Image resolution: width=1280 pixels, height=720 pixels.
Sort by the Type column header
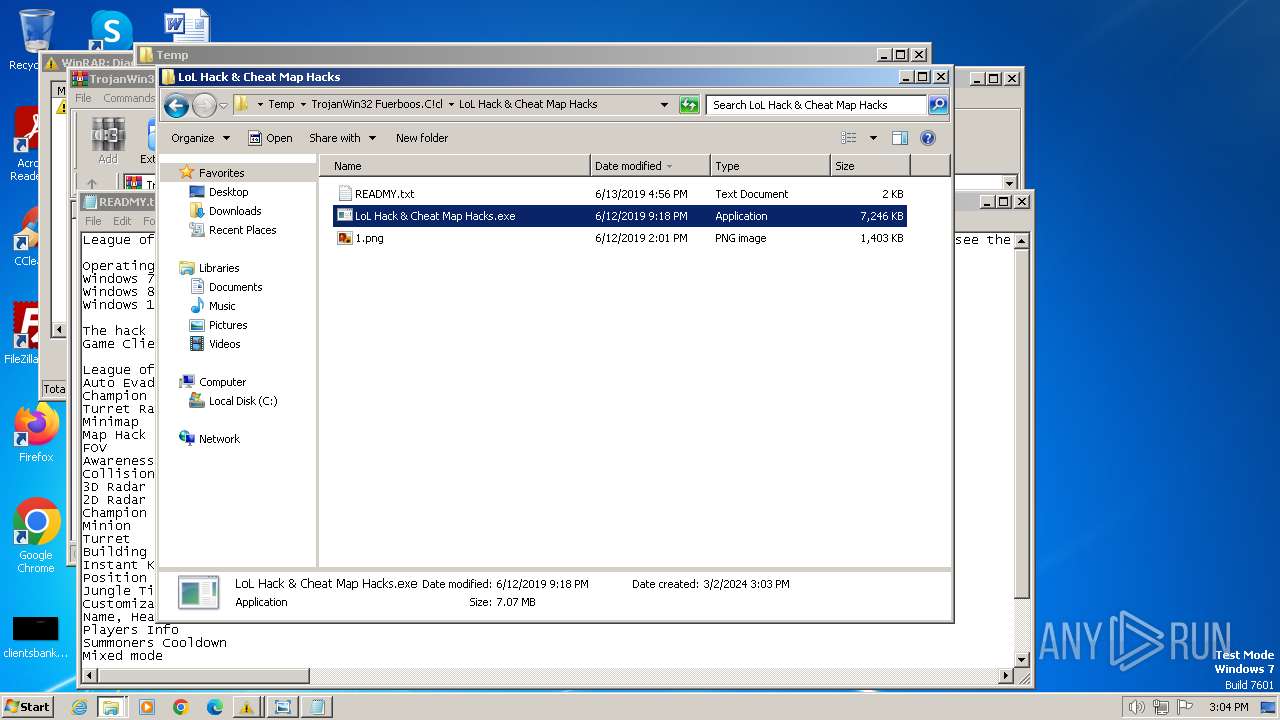tap(770, 166)
